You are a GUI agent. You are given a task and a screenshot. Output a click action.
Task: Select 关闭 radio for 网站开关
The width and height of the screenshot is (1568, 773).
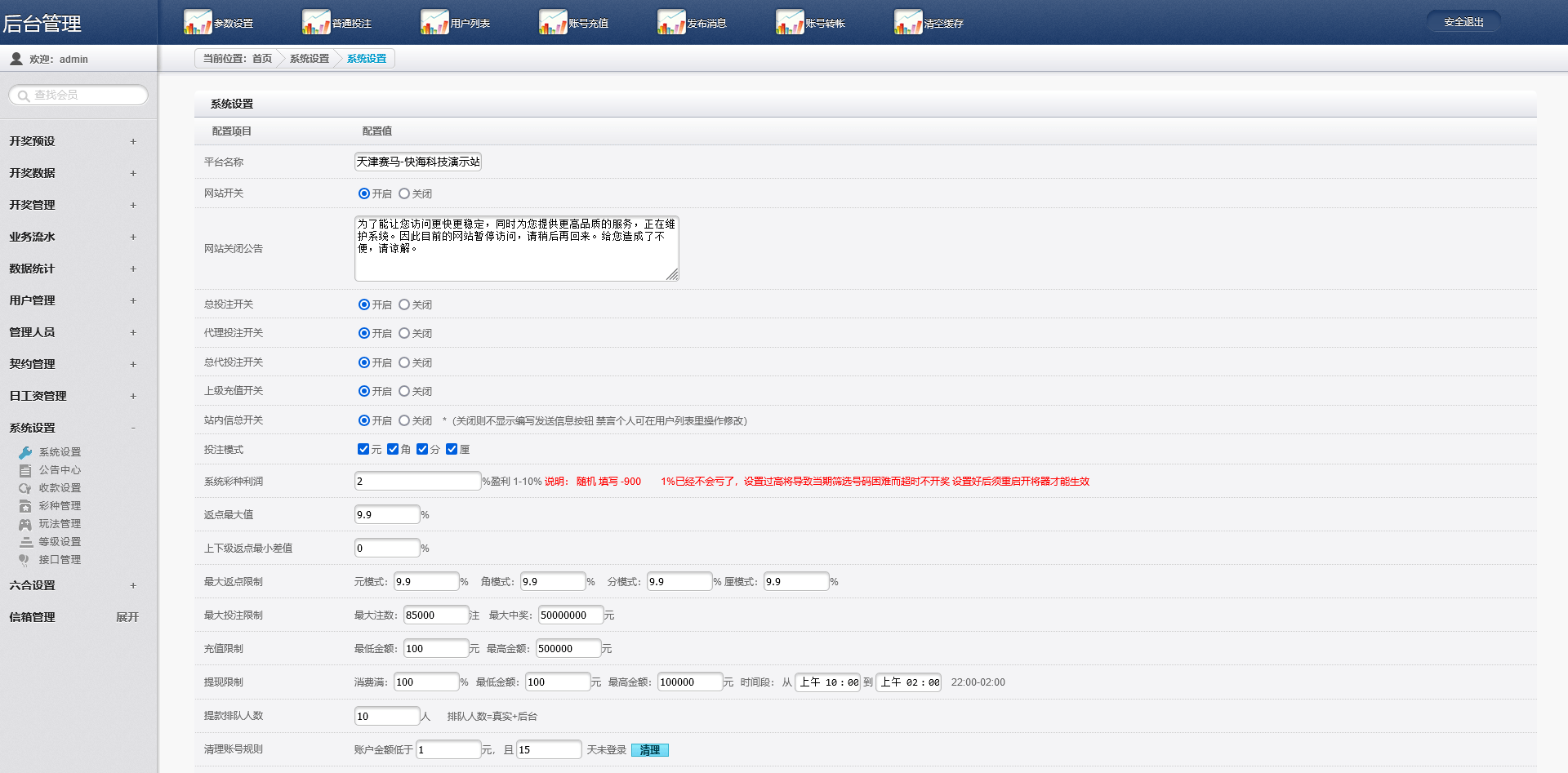point(404,193)
